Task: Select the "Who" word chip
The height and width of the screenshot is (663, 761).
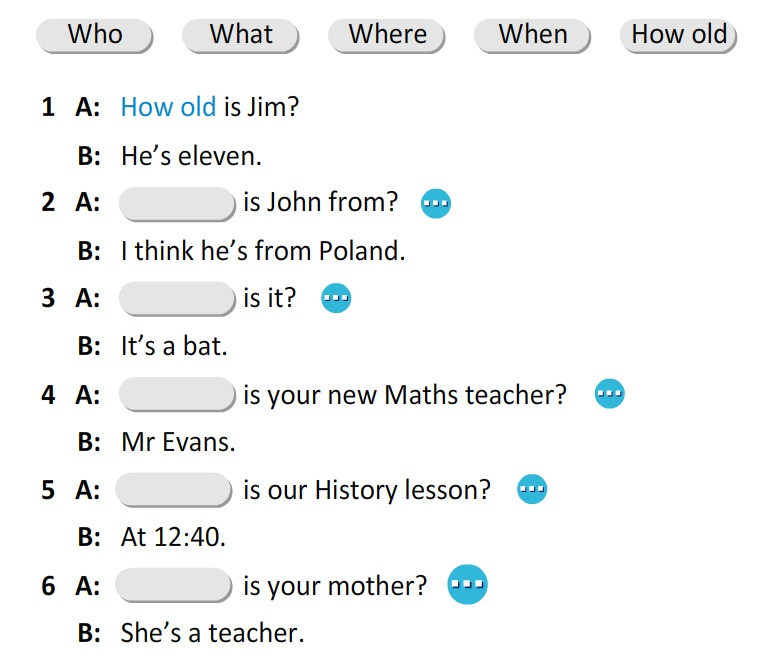Action: tap(95, 35)
